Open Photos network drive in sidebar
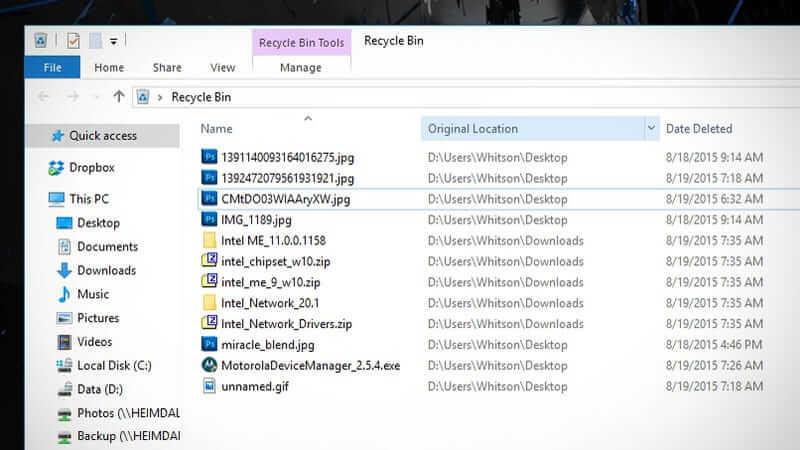Viewport: 800px width, 450px height. (128, 413)
